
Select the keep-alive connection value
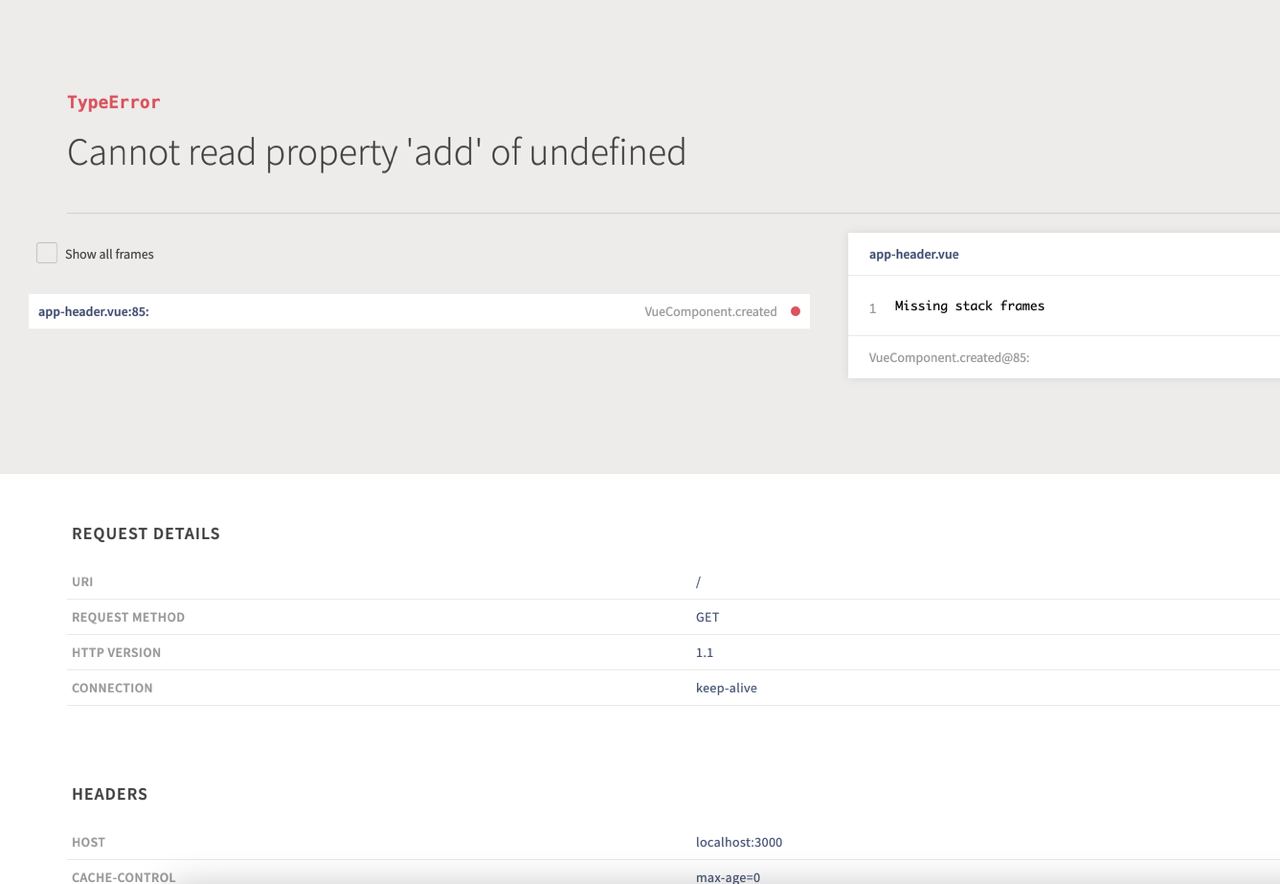pos(727,688)
